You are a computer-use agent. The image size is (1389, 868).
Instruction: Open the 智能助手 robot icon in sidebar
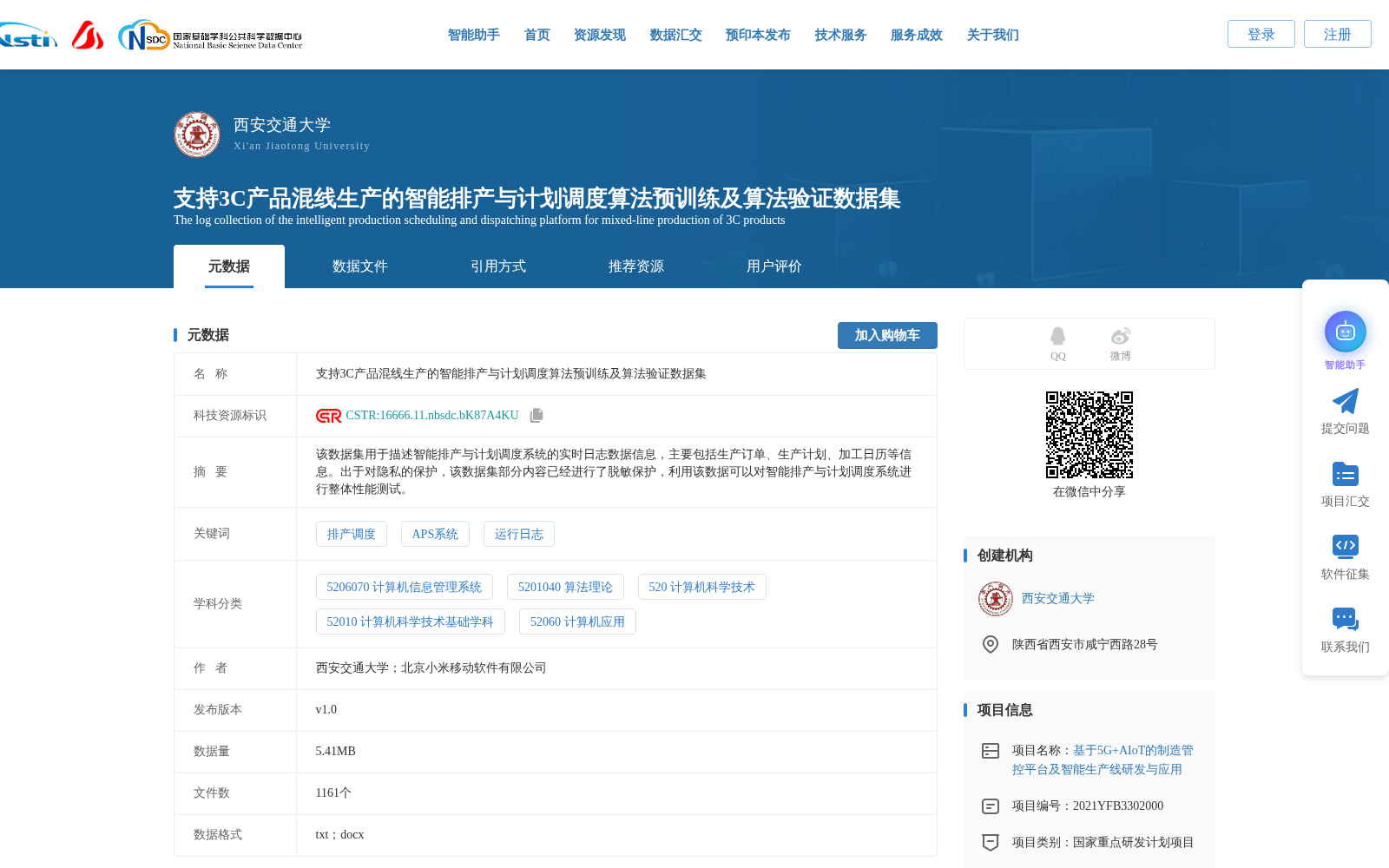click(x=1346, y=332)
